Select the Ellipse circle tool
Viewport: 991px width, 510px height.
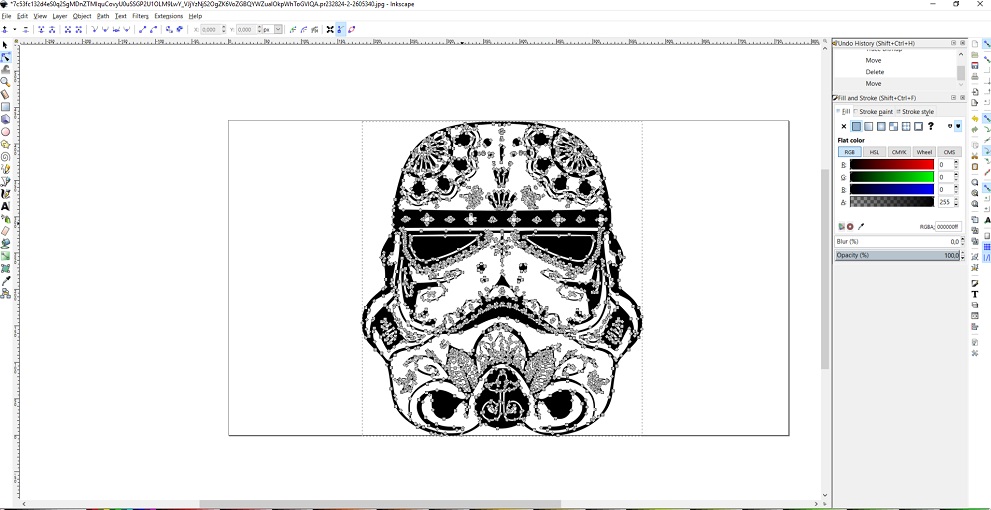pos(5,132)
